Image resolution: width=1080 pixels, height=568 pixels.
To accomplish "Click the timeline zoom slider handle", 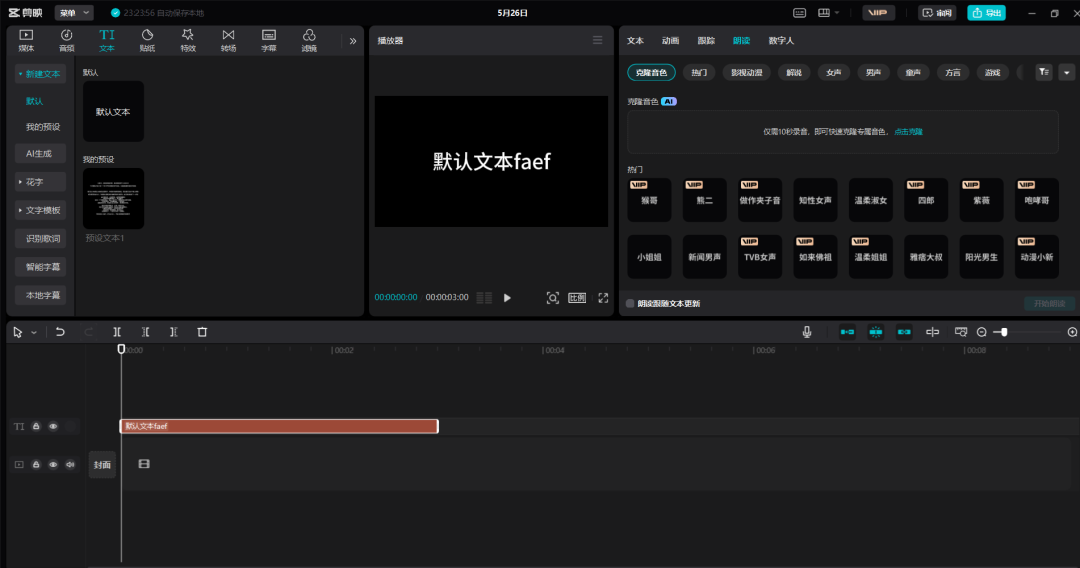I will (x=1004, y=332).
